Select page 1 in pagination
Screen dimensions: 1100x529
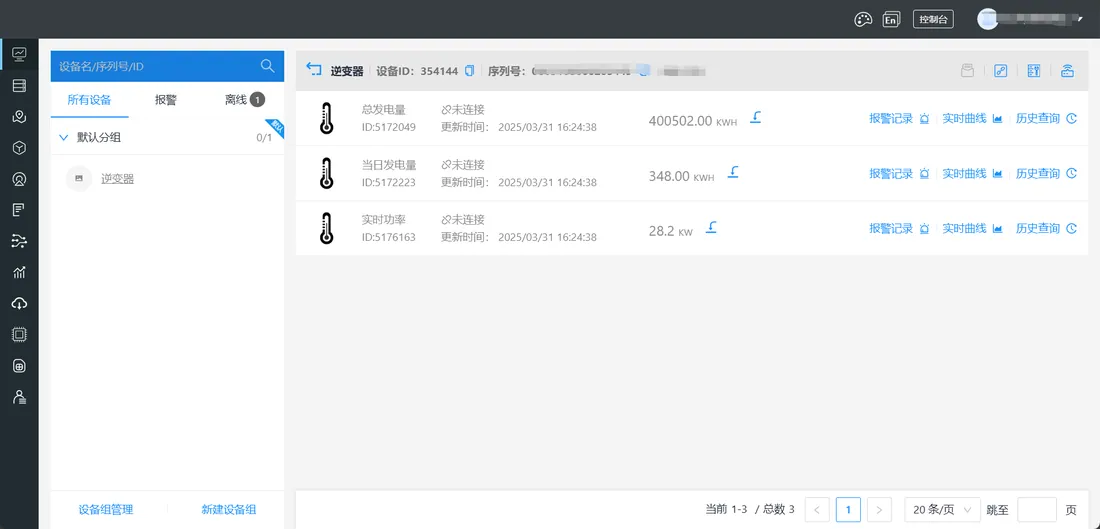tap(848, 509)
